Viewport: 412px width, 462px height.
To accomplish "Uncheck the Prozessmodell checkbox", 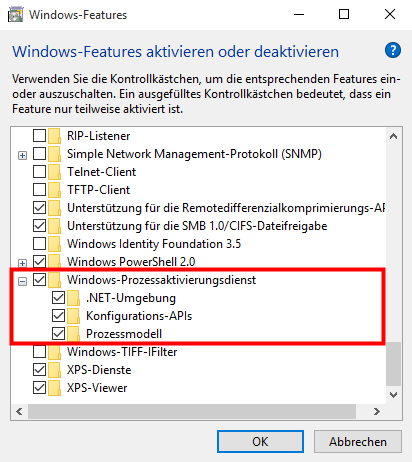I will (58, 334).
